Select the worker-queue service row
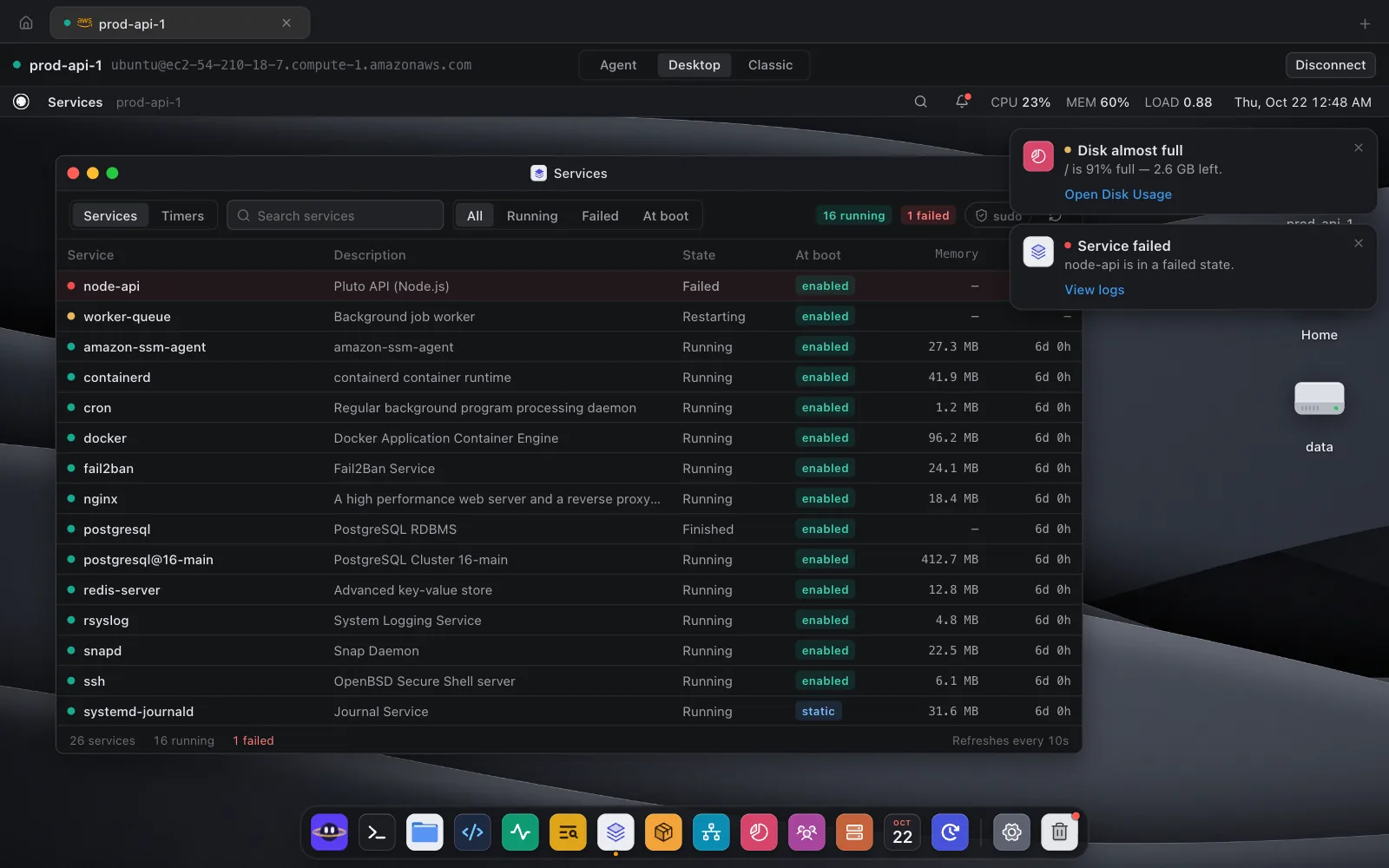Image resolution: width=1389 pixels, height=868 pixels. click(x=569, y=317)
